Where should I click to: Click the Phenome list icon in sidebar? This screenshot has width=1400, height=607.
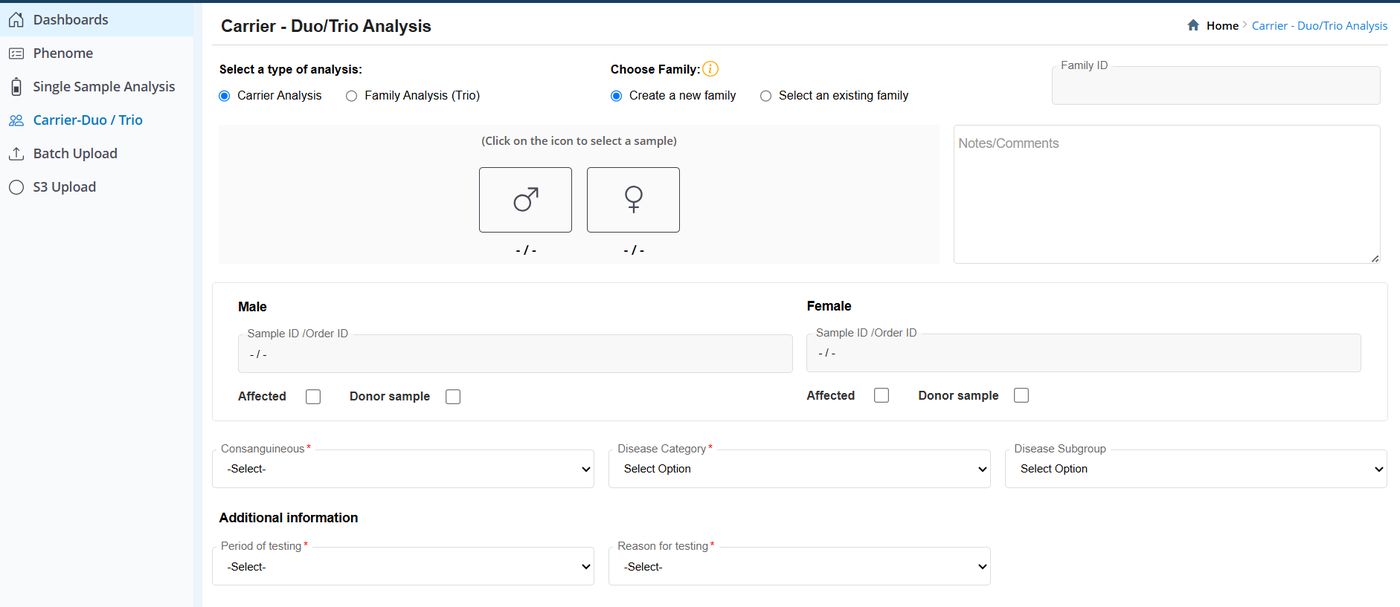click(16, 53)
